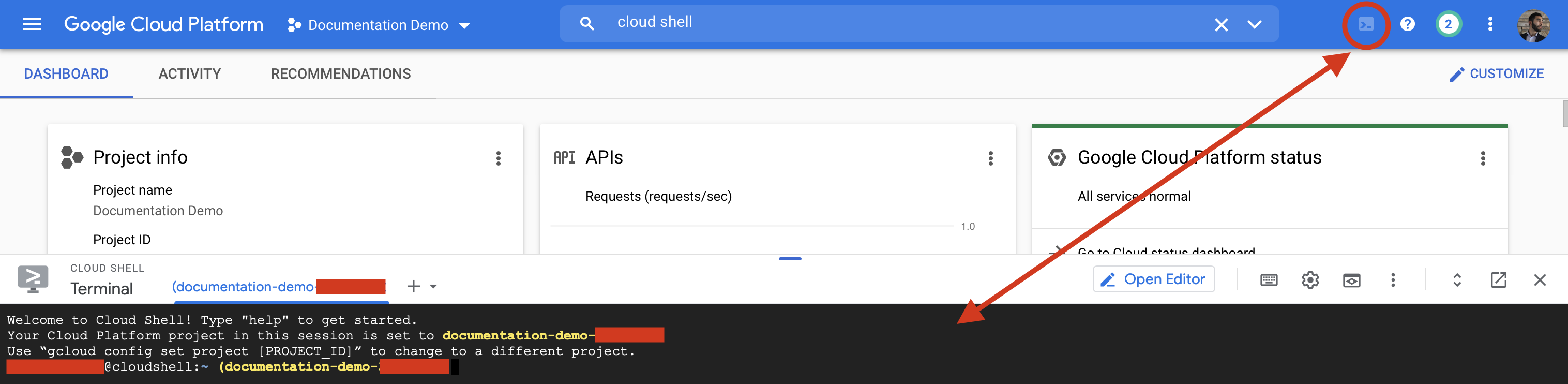1568x384 pixels.
Task: Open the new terminal tab dropdown arrow
Action: point(433,286)
